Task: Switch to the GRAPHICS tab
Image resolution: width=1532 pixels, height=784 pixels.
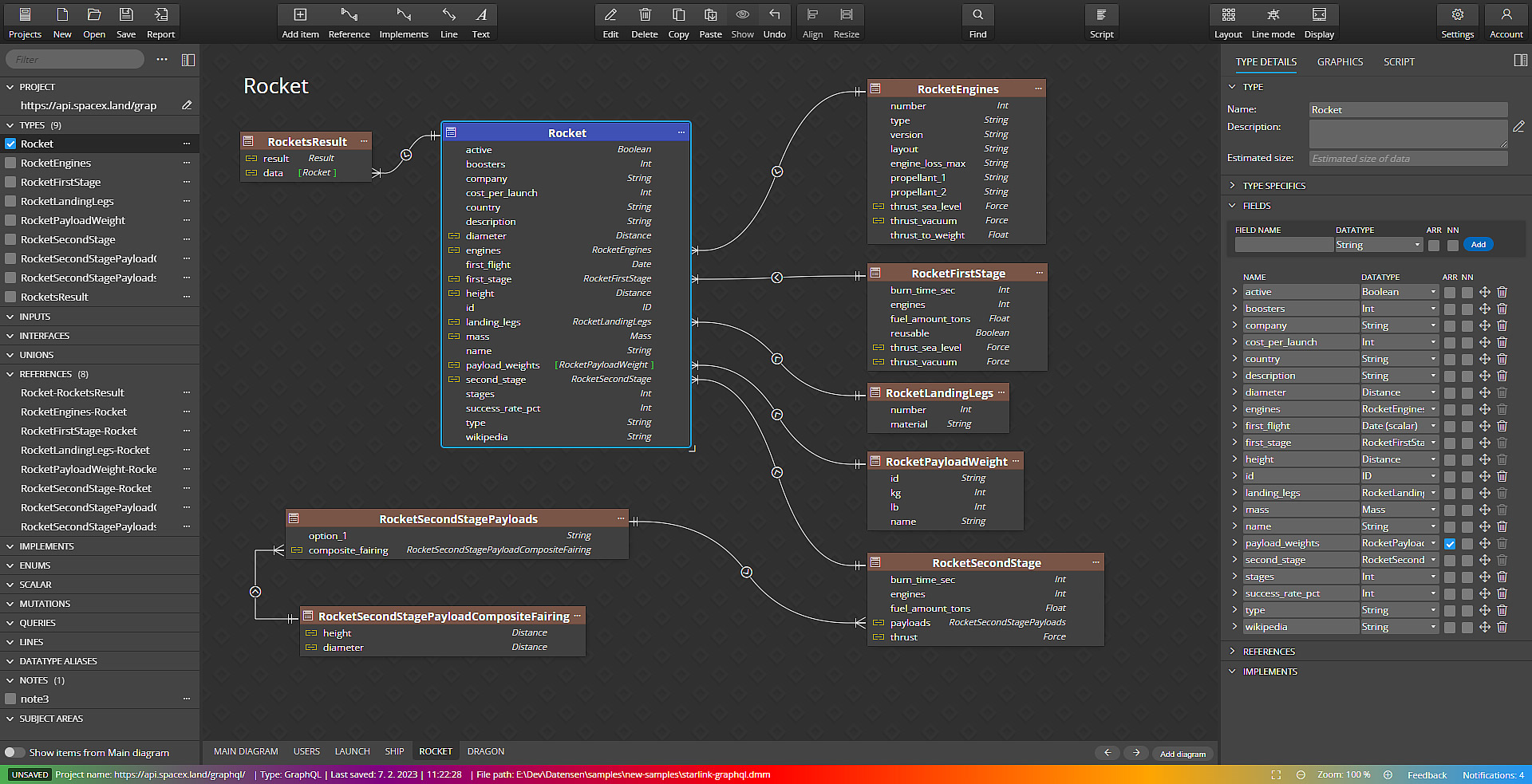Action: (1340, 61)
